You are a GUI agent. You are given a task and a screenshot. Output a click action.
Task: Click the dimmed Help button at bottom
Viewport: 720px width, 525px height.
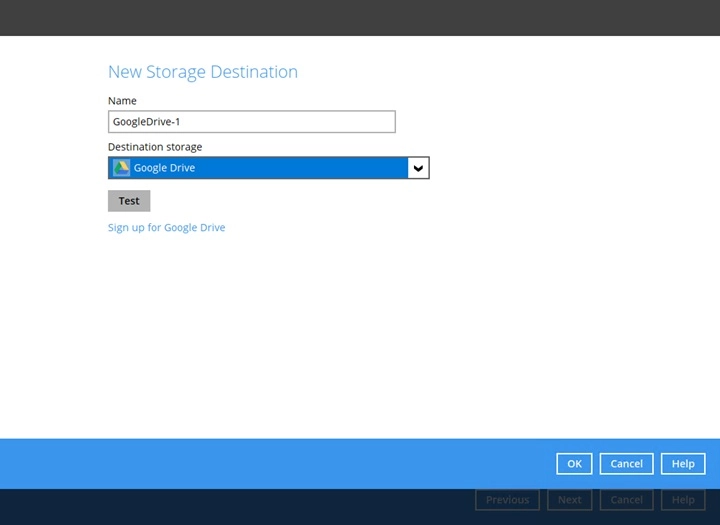click(683, 500)
